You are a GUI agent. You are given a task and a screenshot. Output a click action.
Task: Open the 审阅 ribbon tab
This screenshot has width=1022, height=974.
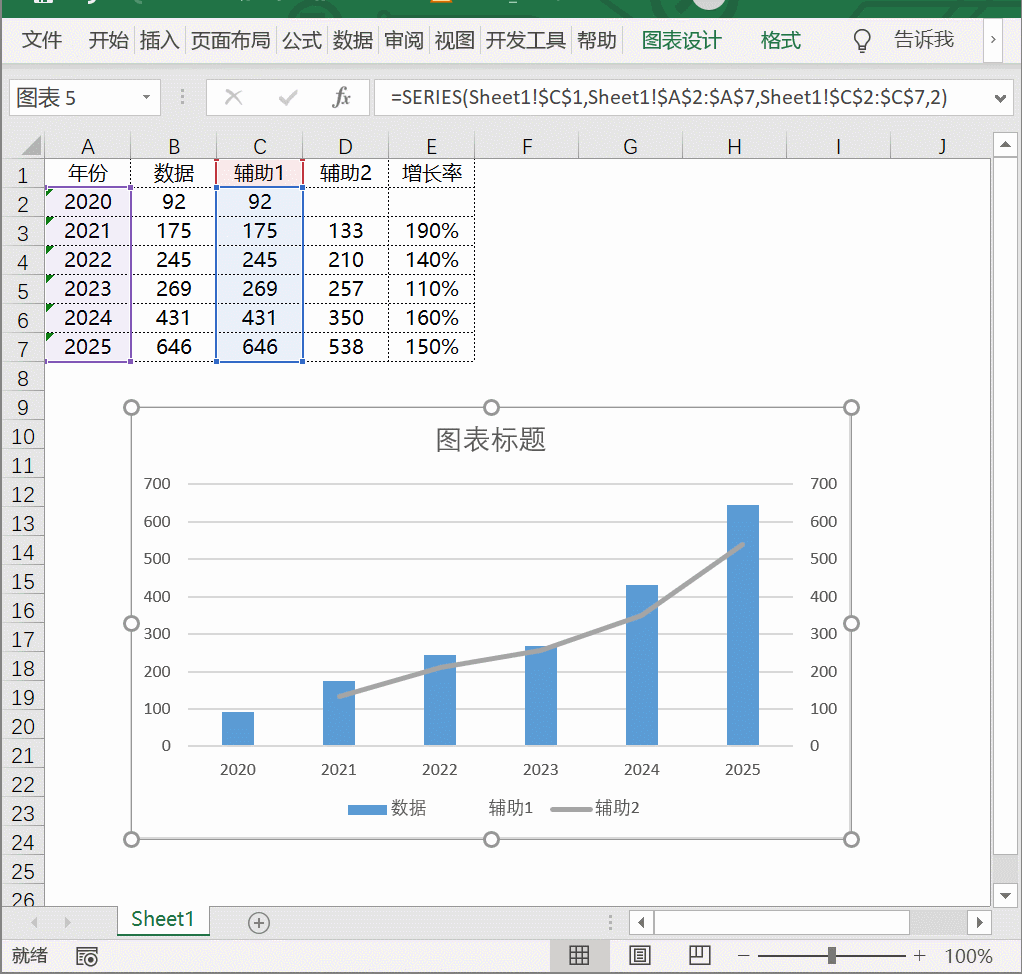click(x=403, y=40)
